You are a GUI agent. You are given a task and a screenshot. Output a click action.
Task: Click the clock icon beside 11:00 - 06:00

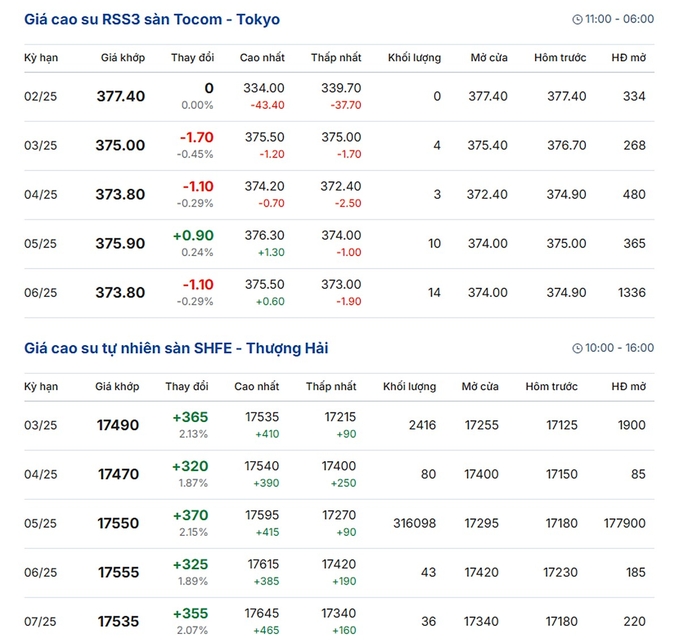[577, 20]
